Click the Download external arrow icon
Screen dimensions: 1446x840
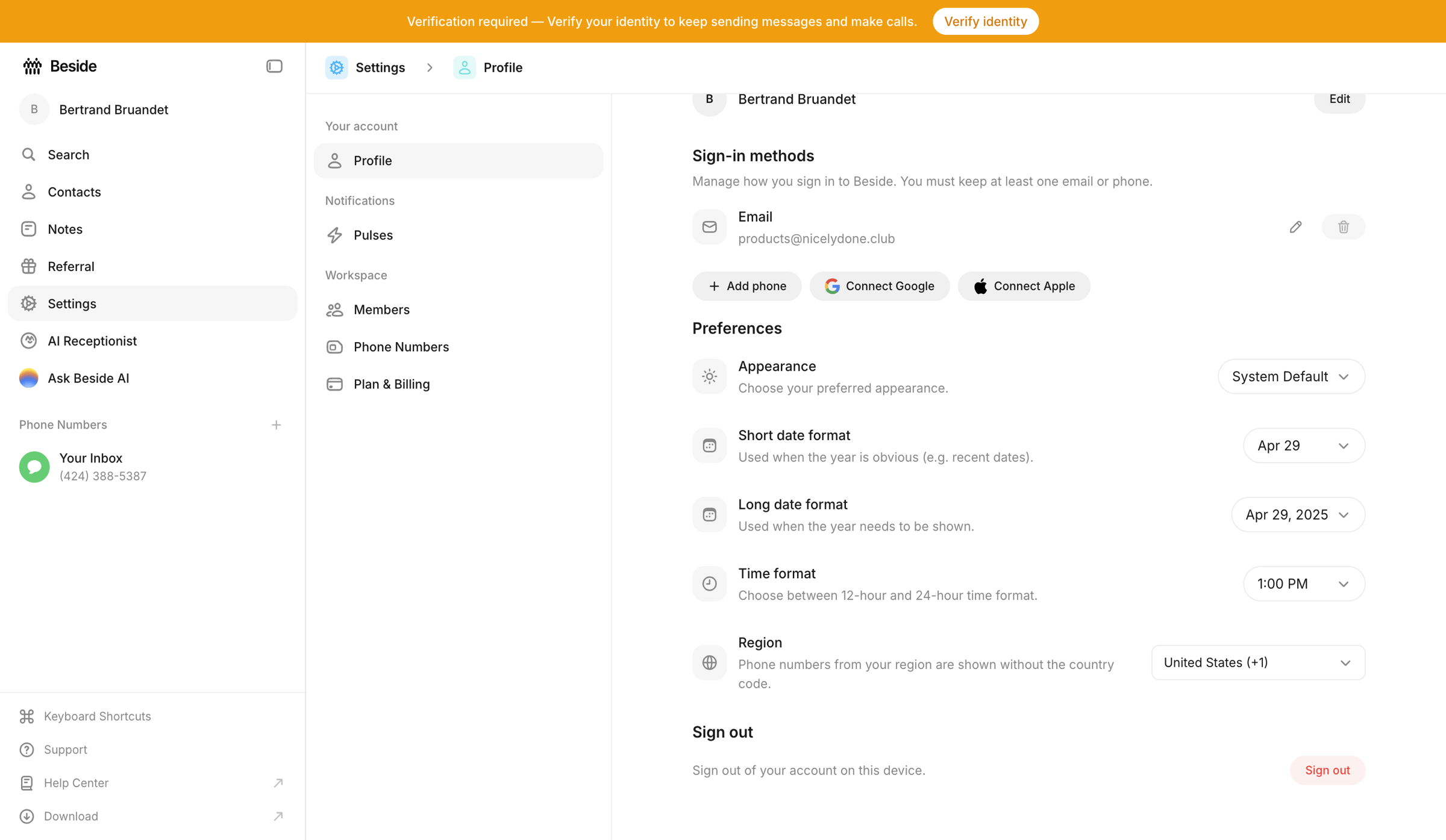(278, 817)
